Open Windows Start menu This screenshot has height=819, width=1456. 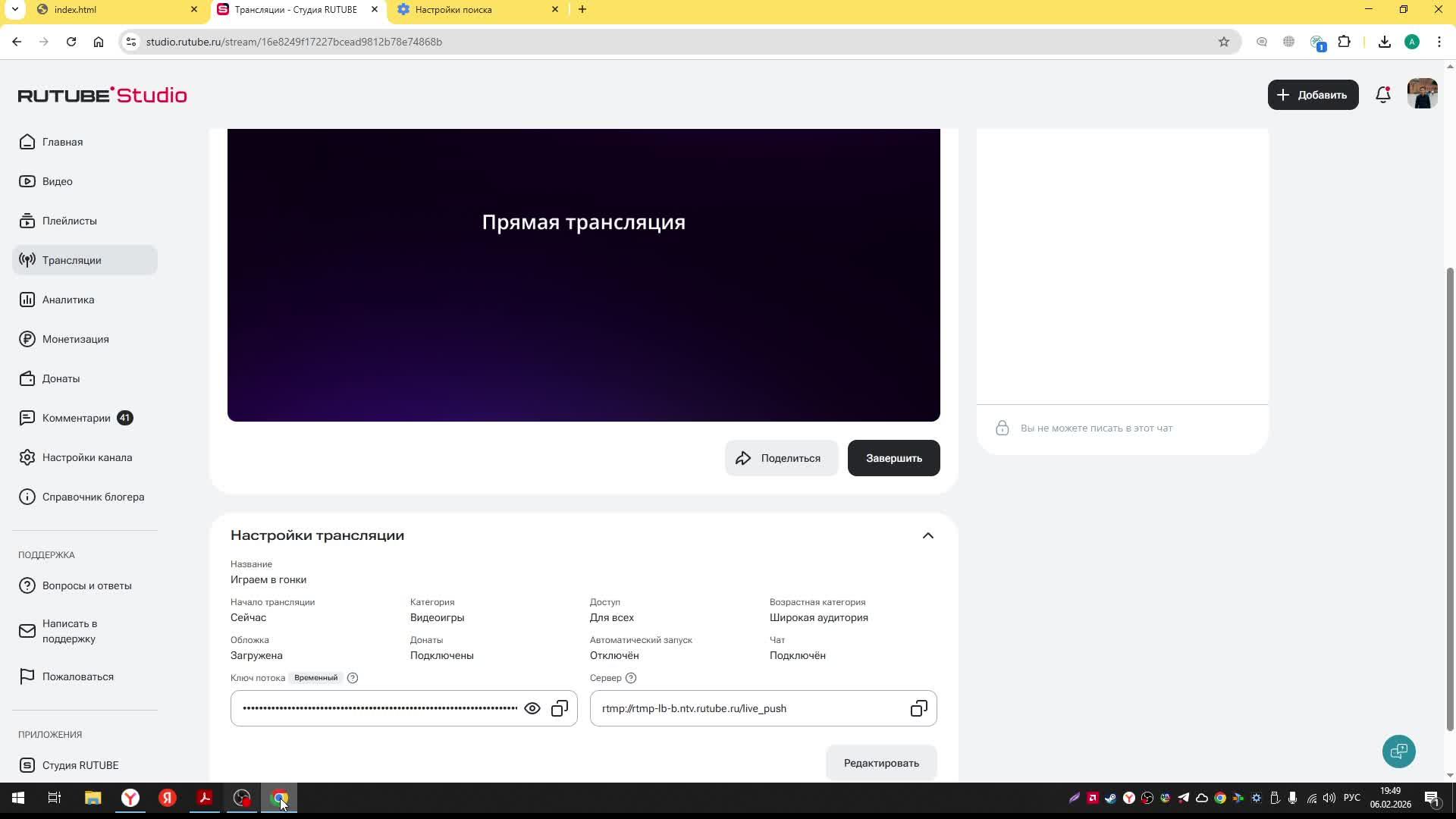click(x=18, y=798)
